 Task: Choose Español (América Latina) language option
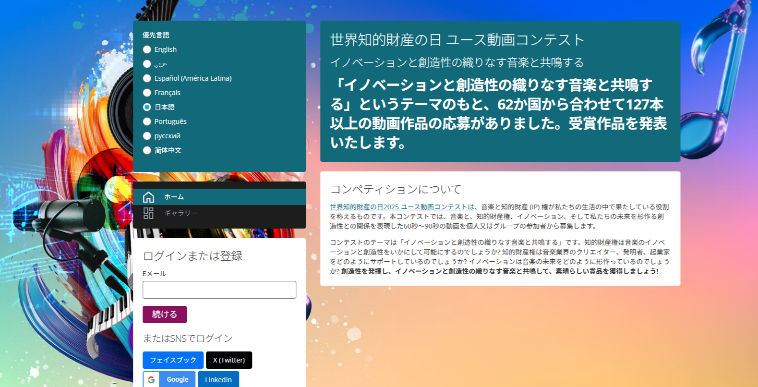click(147, 78)
